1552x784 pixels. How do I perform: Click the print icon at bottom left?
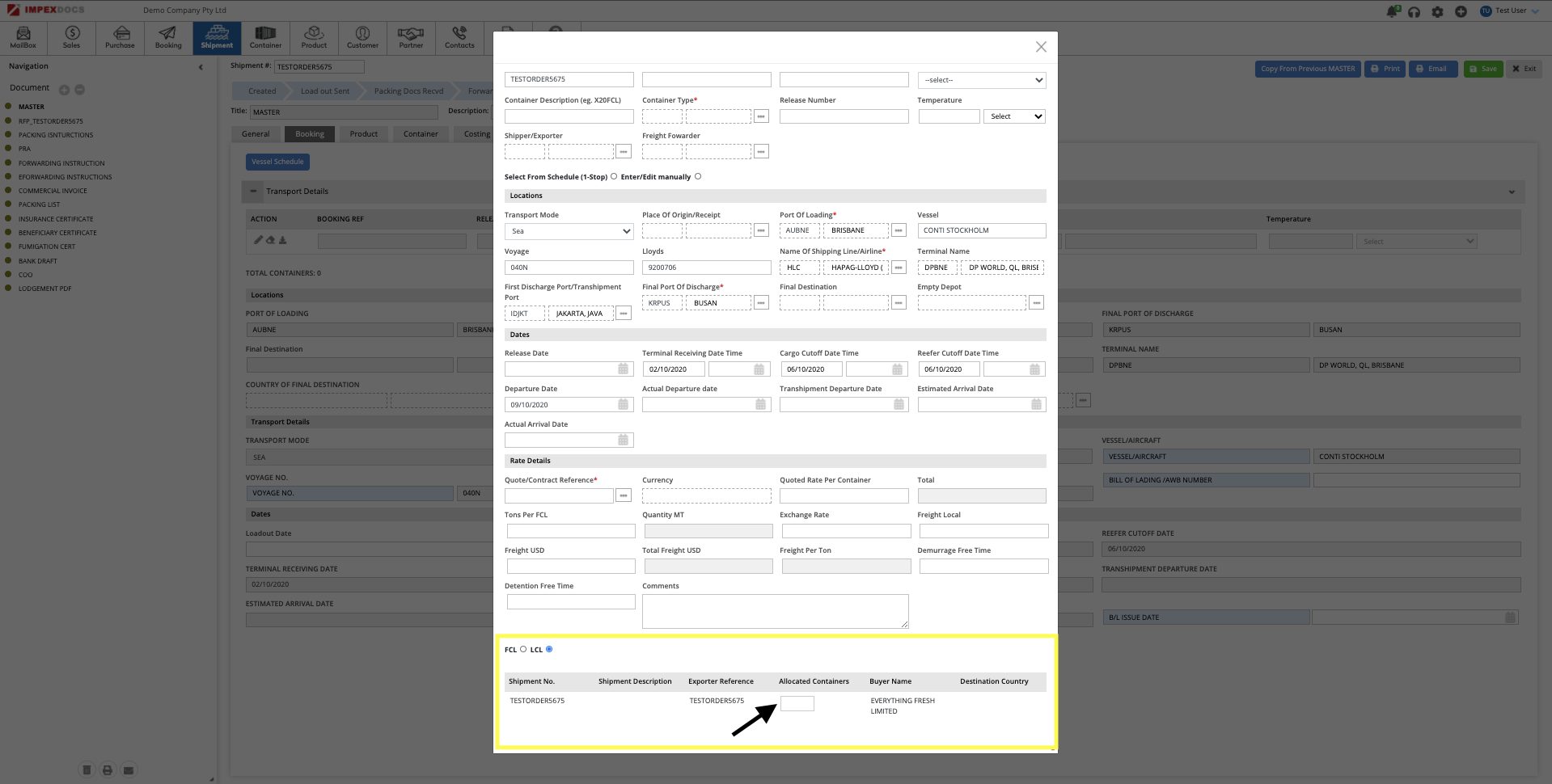(107, 770)
